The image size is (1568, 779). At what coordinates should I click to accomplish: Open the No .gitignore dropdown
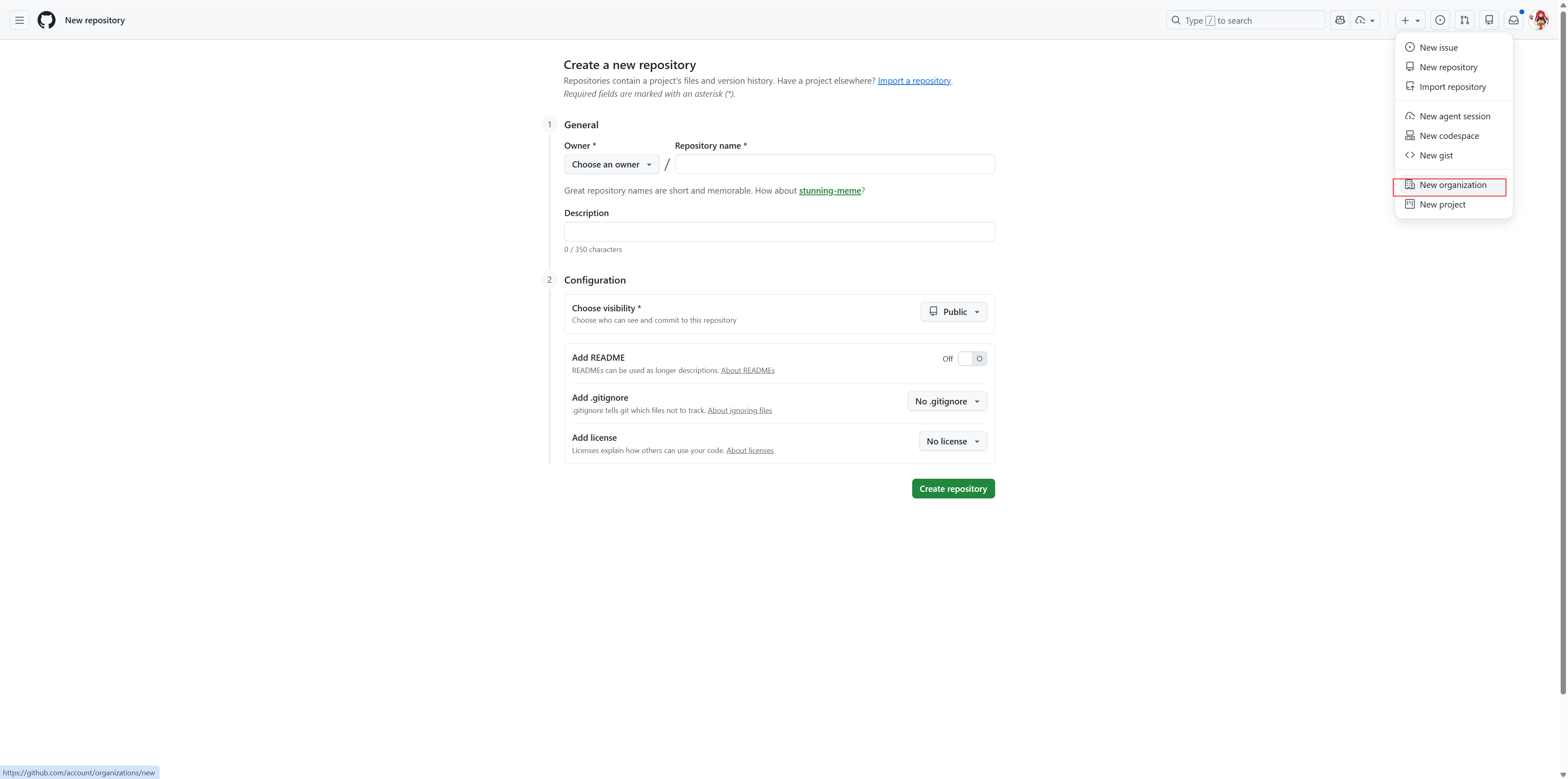pyautogui.click(x=947, y=401)
